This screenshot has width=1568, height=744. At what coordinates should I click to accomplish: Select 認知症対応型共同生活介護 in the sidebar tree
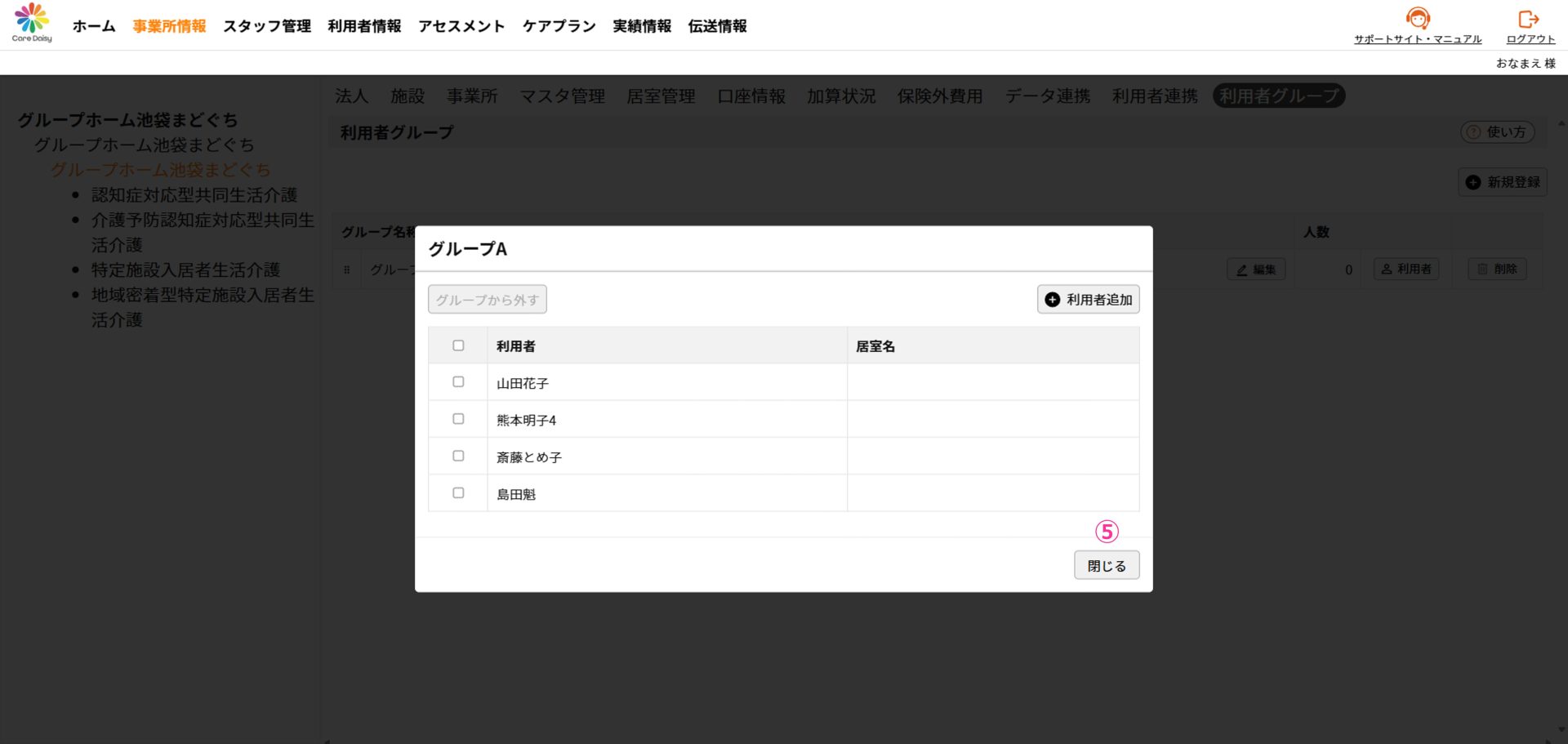pos(194,195)
